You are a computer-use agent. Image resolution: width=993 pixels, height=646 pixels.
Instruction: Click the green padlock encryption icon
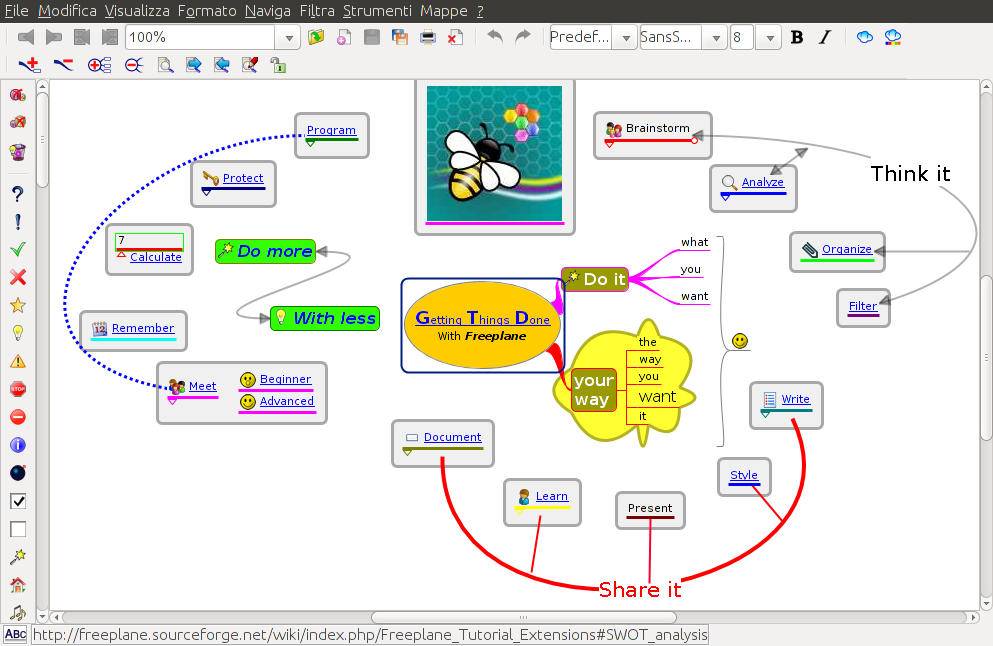(x=277, y=65)
